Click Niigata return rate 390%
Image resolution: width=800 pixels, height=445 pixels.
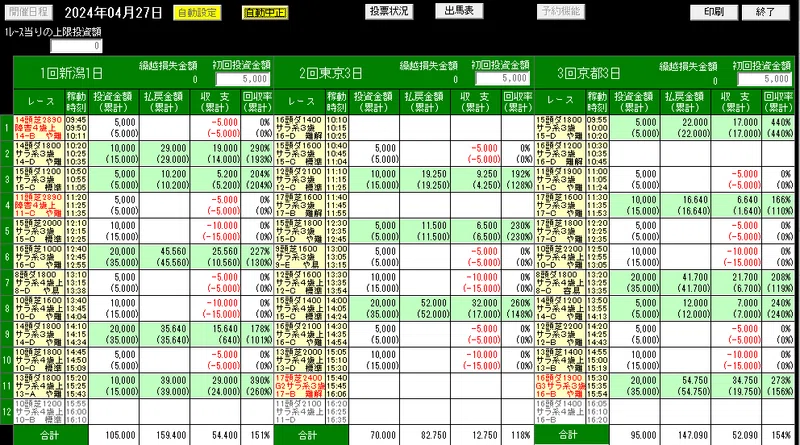click(257, 386)
